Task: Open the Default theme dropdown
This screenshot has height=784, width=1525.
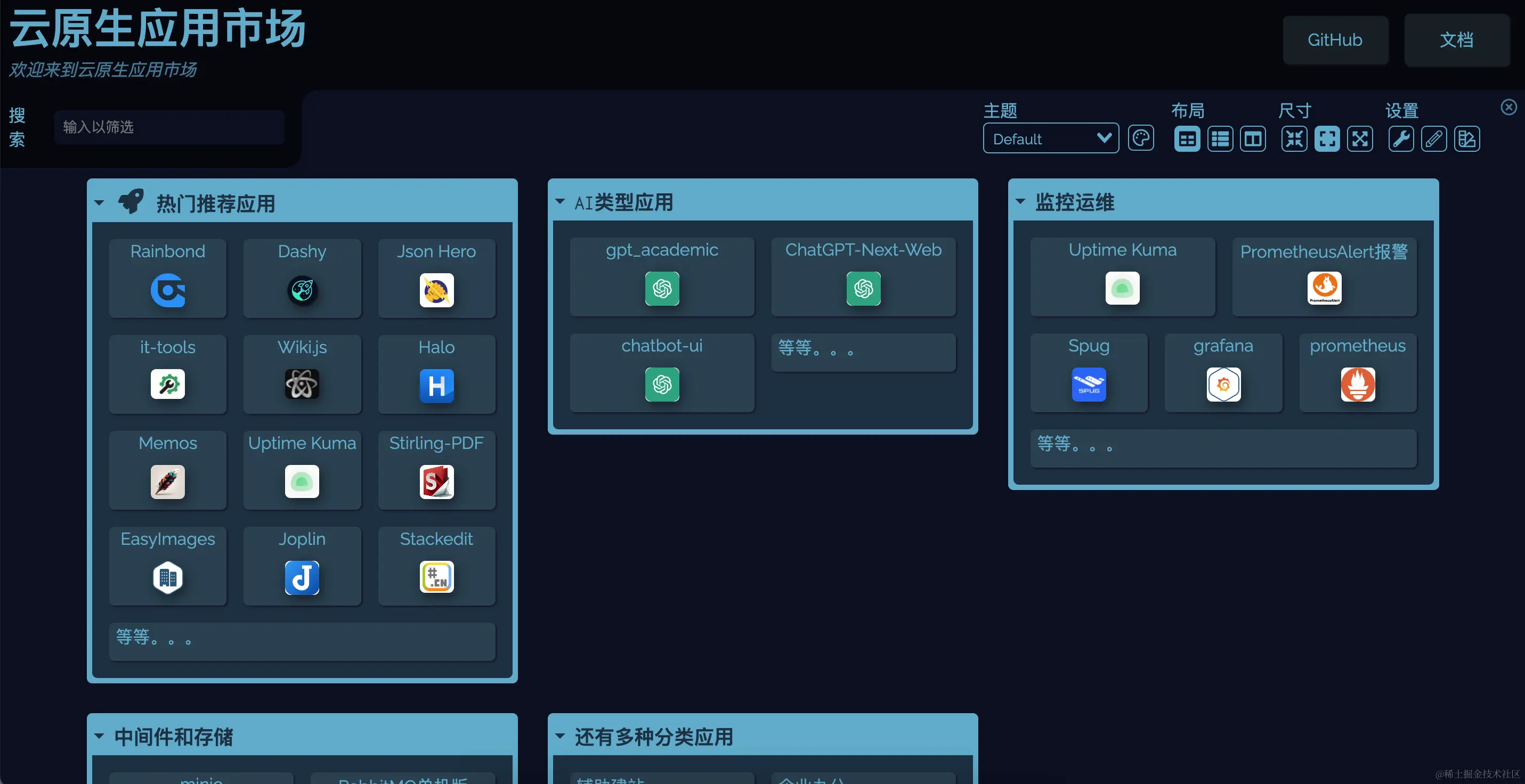Action: click(1051, 138)
